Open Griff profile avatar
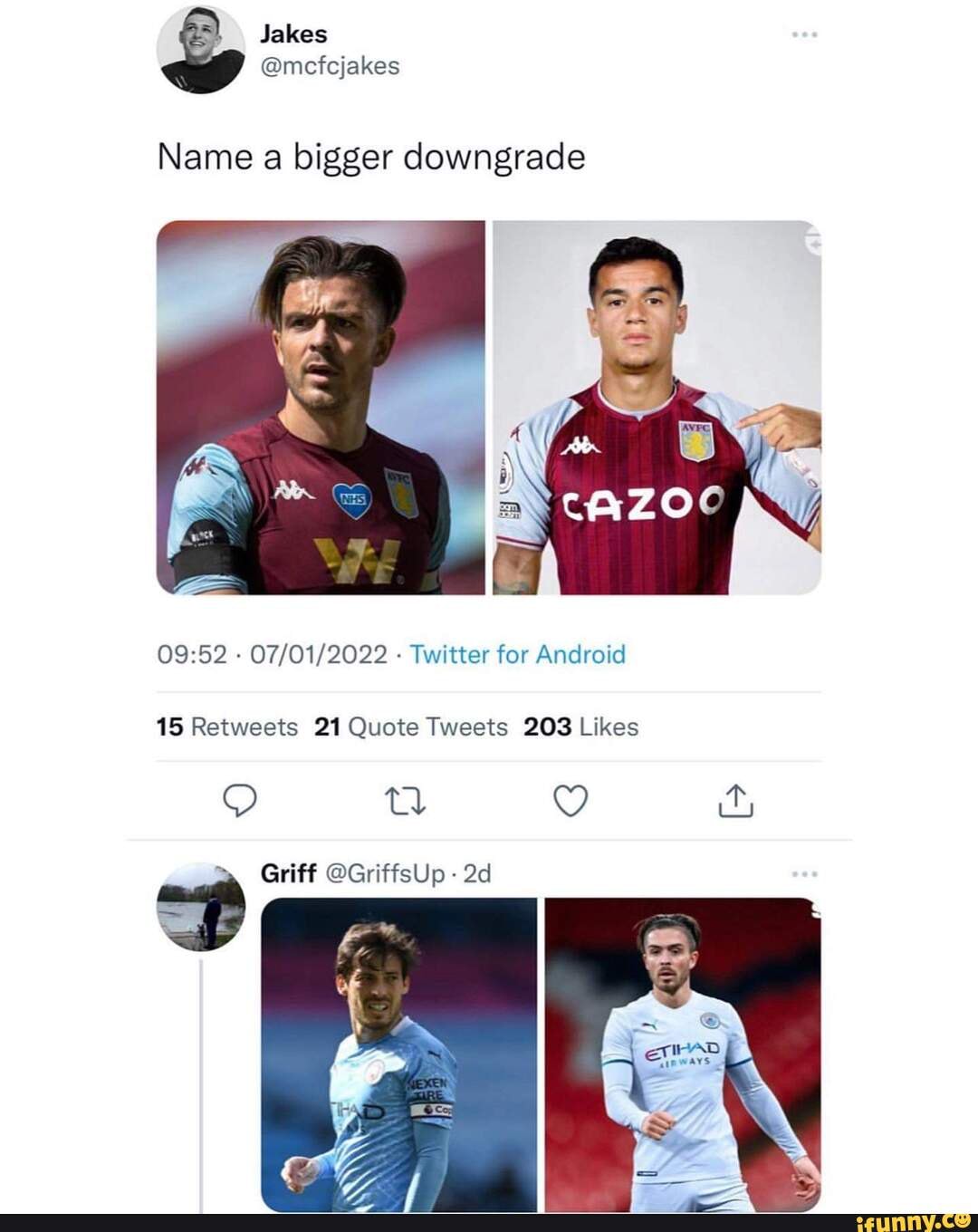978x1232 pixels. coord(201,907)
